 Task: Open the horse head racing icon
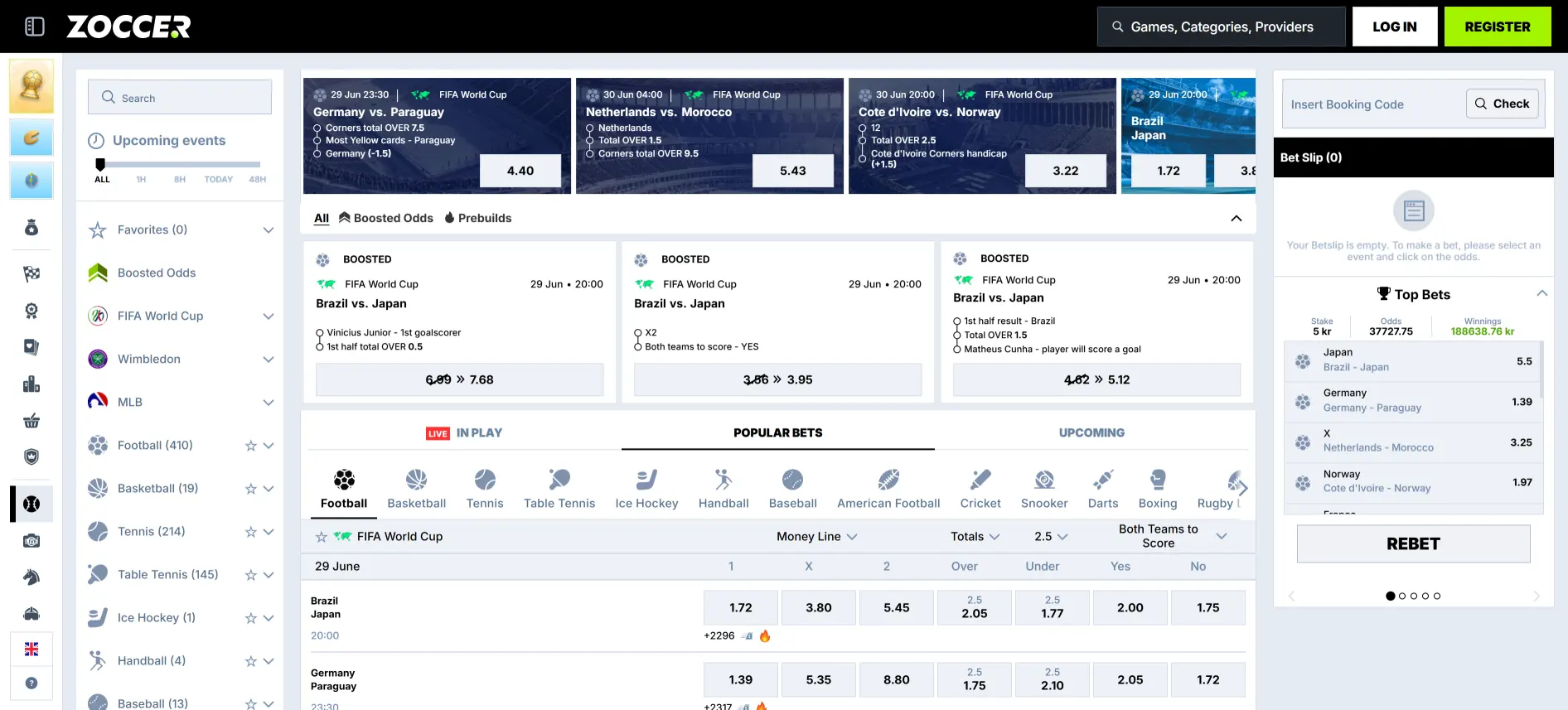point(31,577)
